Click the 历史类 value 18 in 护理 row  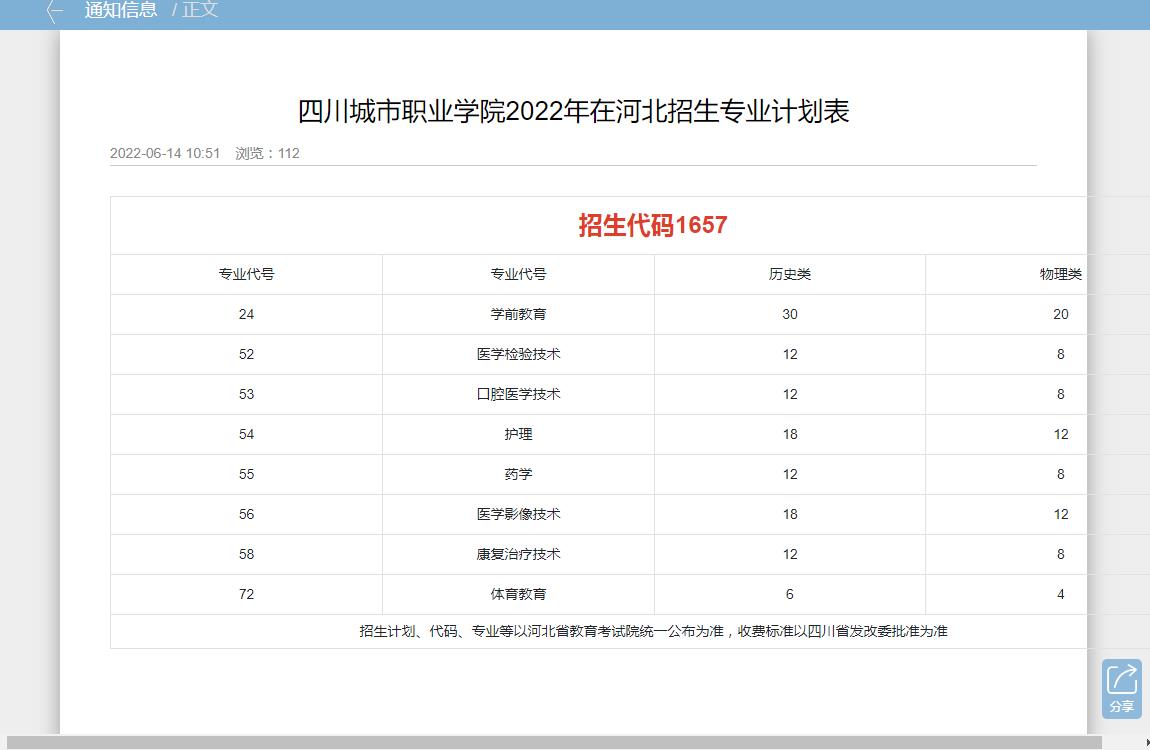point(790,434)
